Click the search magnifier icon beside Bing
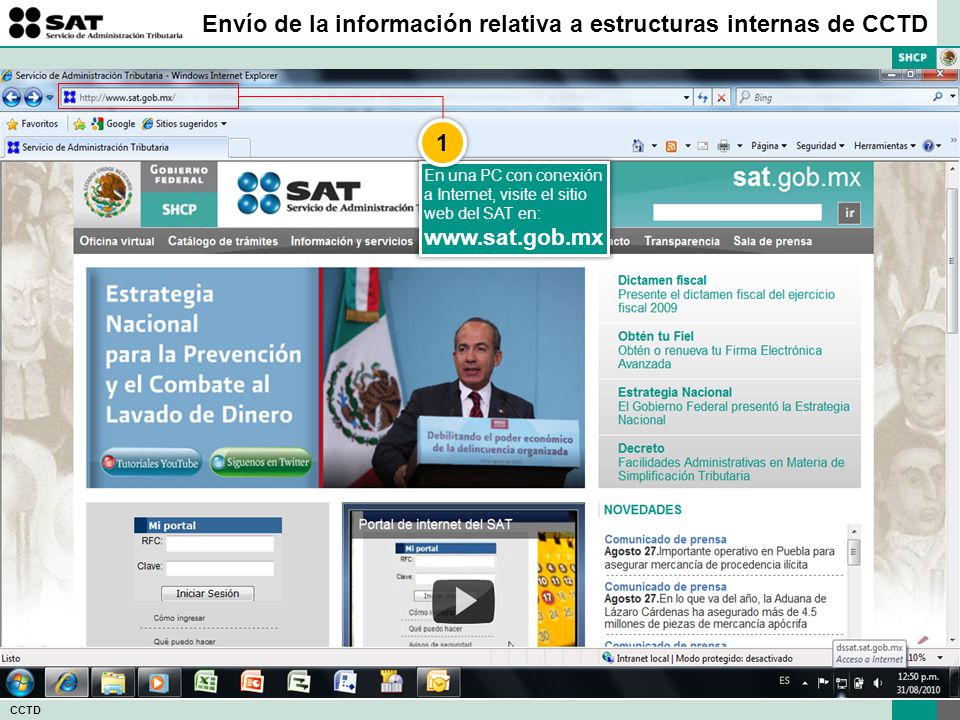This screenshot has width=960, height=720. click(937, 97)
